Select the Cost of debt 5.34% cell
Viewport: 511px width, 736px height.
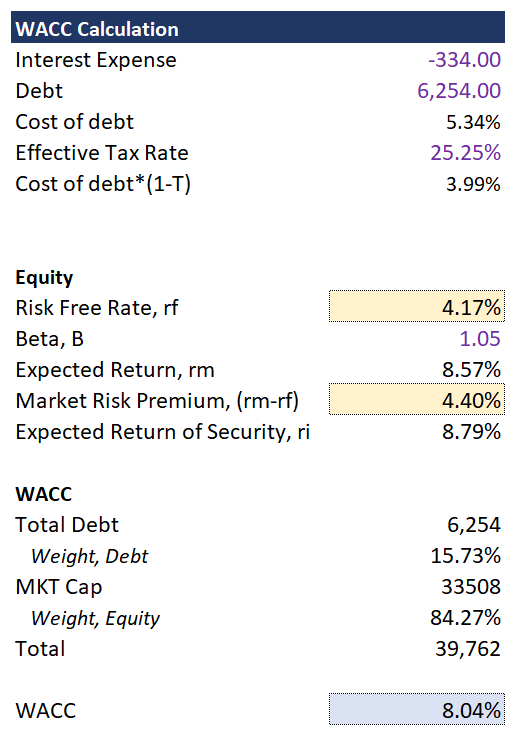pos(473,122)
